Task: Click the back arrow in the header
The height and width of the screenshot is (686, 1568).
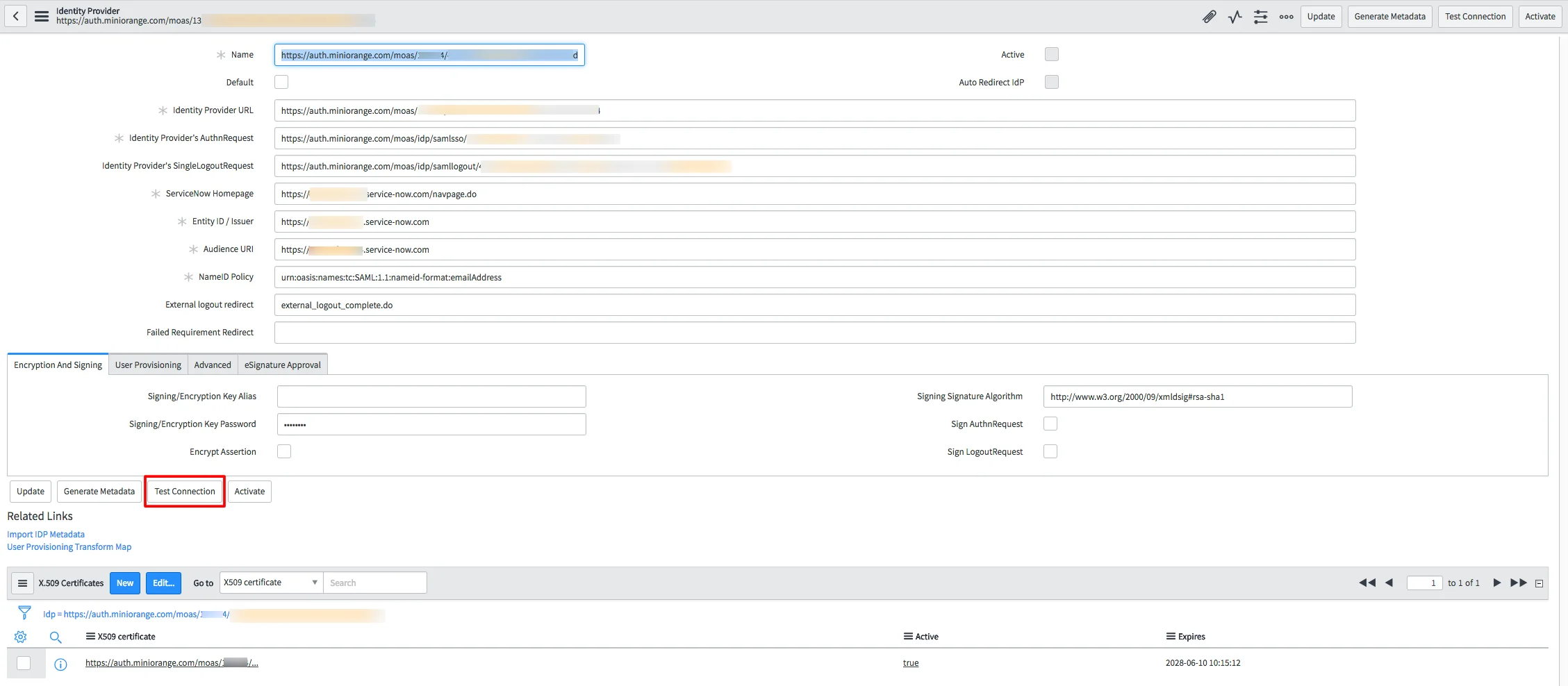Action: (15, 15)
